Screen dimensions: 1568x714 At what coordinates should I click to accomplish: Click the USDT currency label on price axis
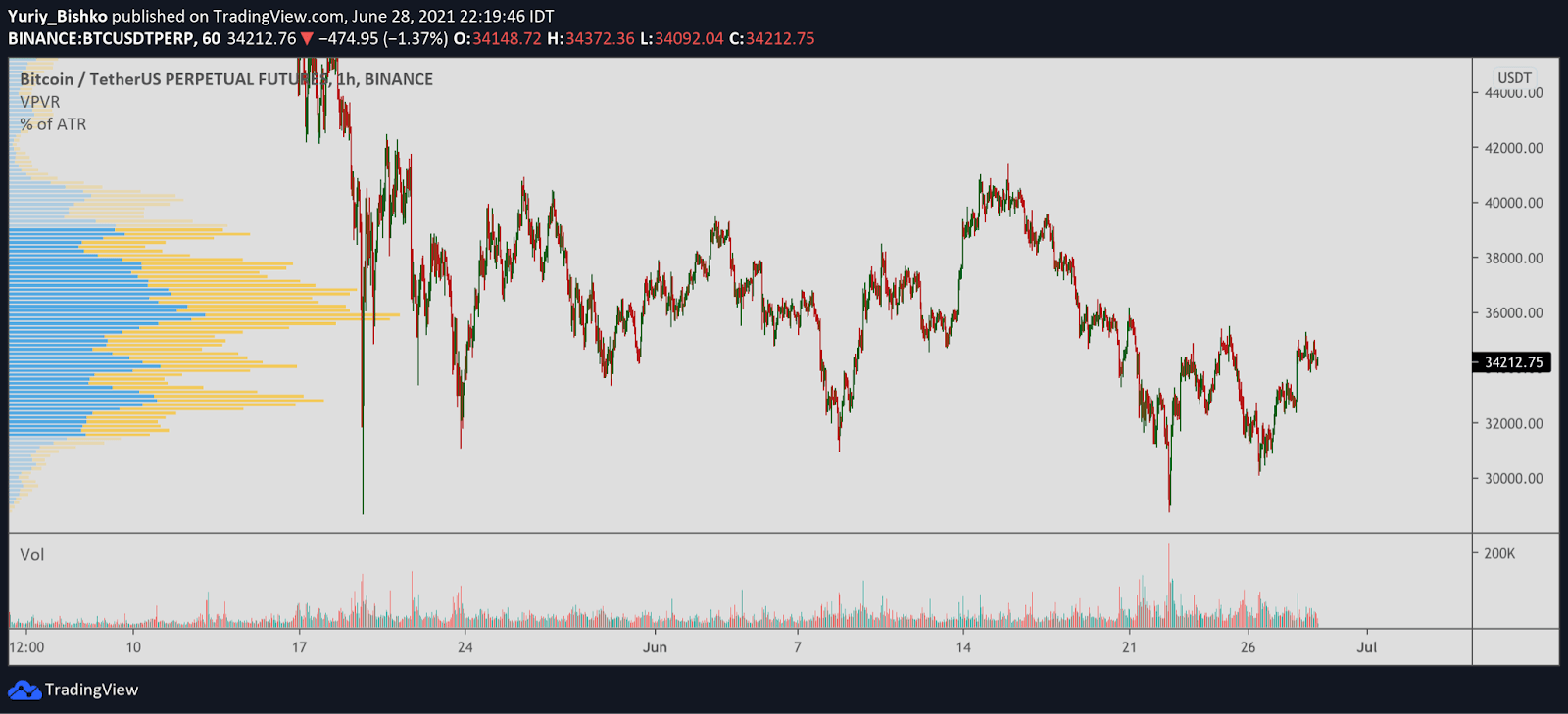click(x=1514, y=77)
